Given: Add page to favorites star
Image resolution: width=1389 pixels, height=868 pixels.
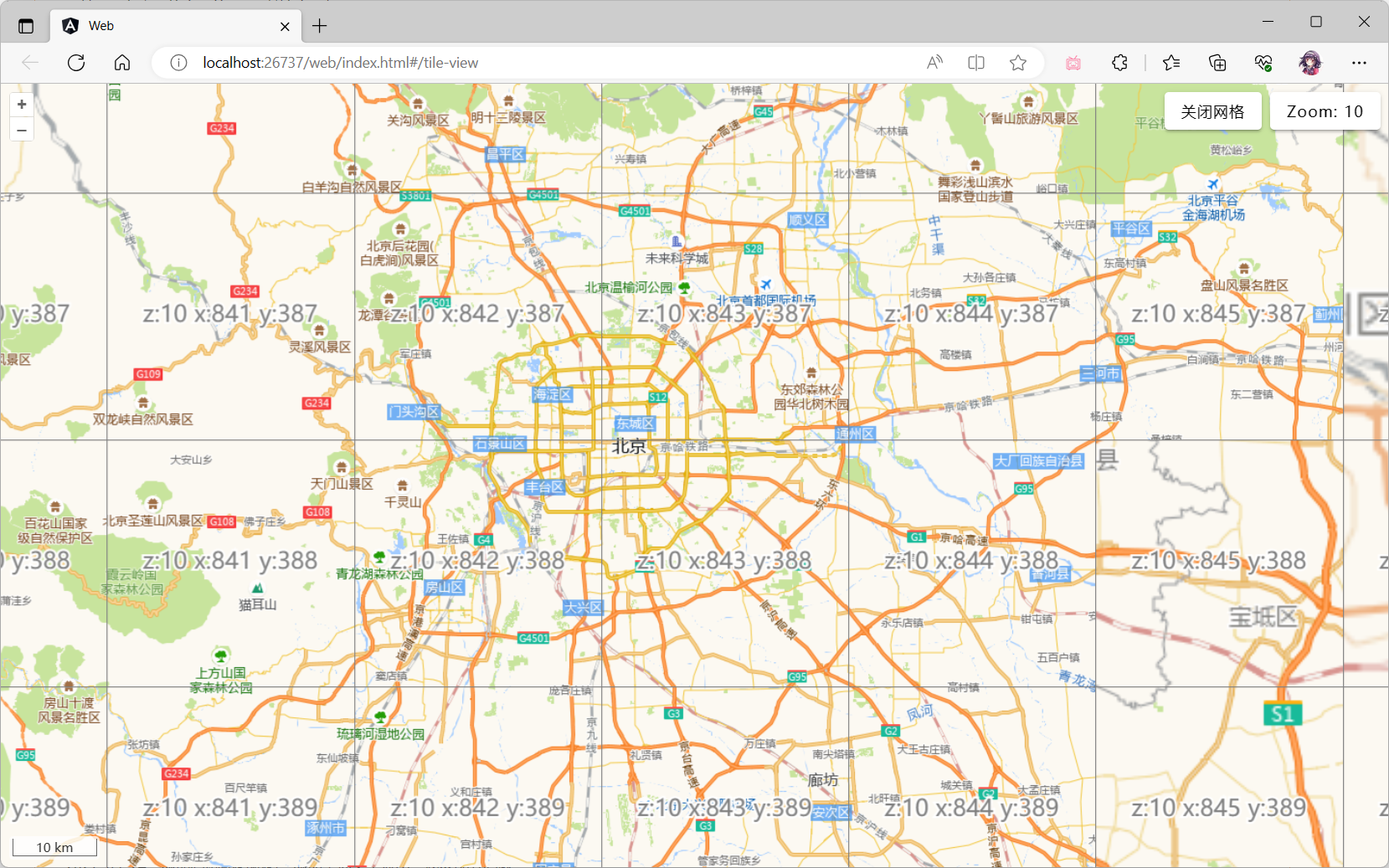Looking at the screenshot, I should [x=1018, y=63].
